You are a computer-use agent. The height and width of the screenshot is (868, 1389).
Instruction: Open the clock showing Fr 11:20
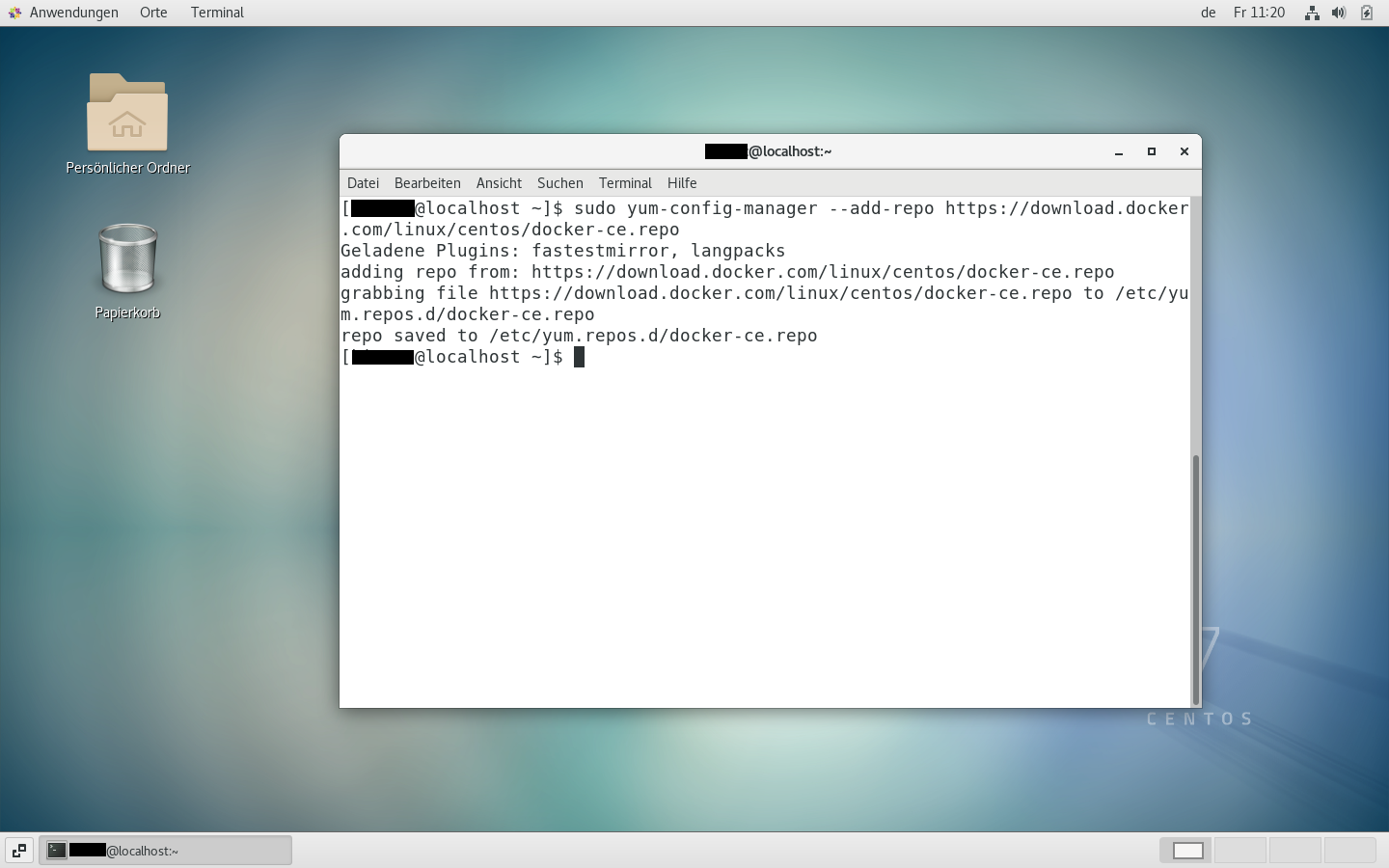coord(1259,13)
